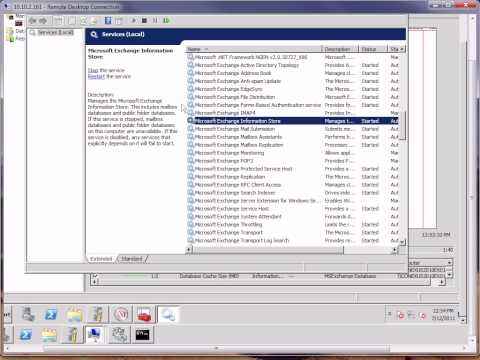
Task: Select Microsoft Exchange EdgeSync service
Action: click(x=293, y=89)
